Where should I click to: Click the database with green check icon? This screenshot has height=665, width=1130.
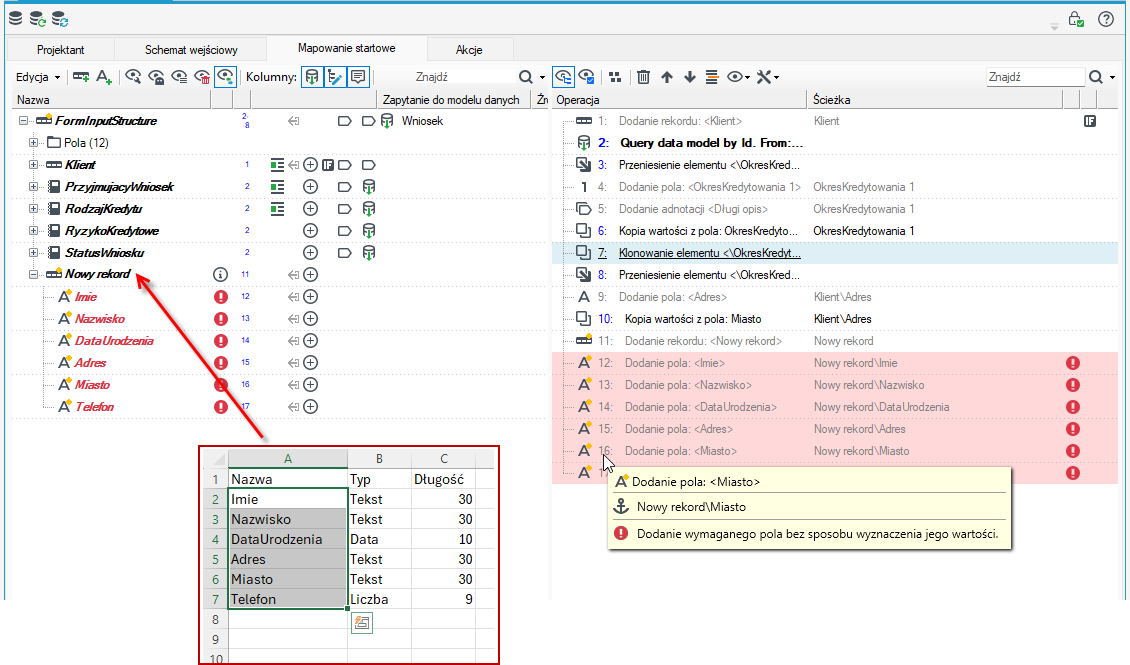pyautogui.click(x=37, y=19)
